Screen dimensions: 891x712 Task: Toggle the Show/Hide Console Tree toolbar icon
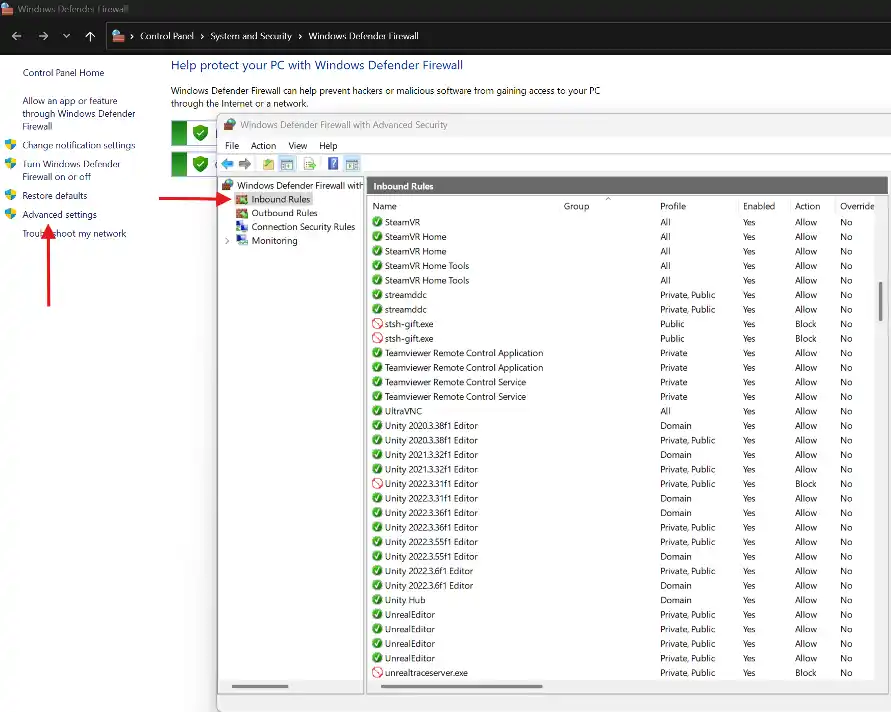click(x=287, y=164)
